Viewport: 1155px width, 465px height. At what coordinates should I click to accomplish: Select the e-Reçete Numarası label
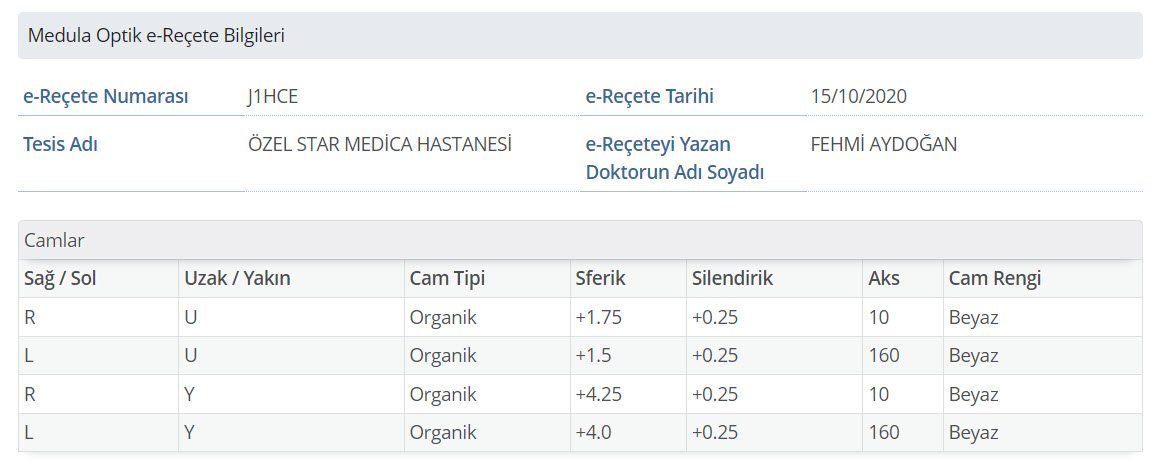[105, 97]
